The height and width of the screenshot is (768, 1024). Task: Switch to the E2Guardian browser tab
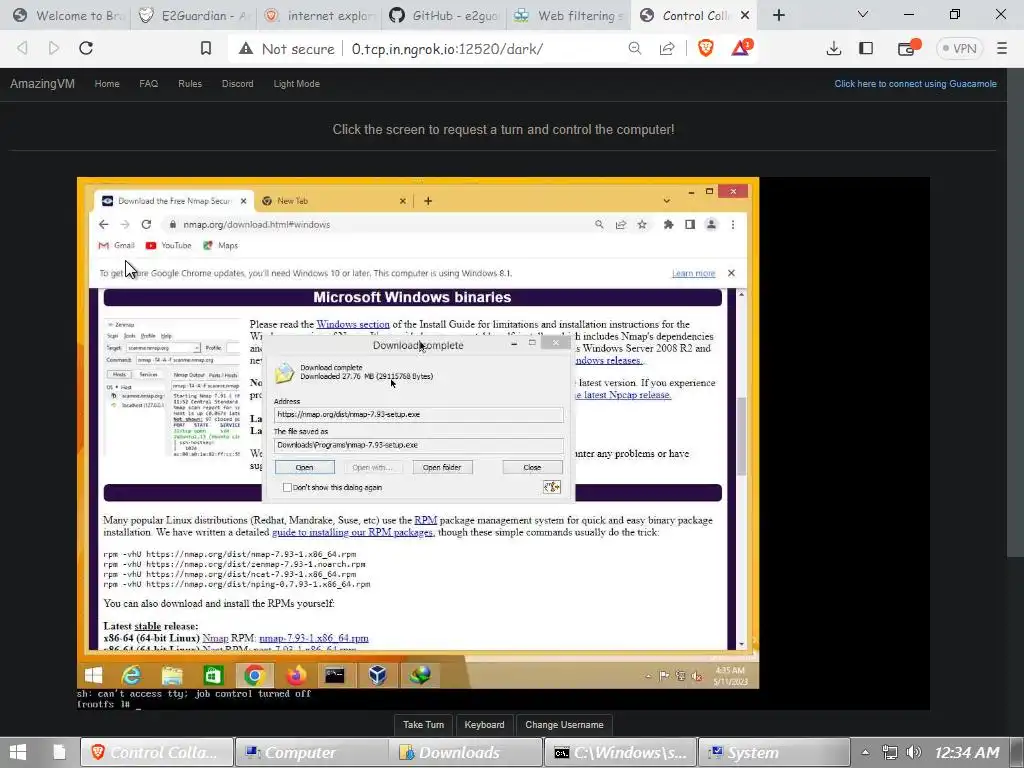[194, 15]
